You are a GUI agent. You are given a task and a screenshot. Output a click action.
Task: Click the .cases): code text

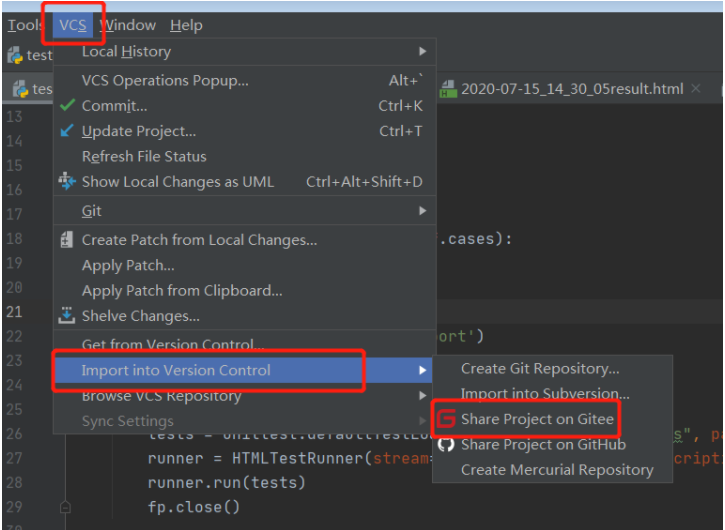point(475,239)
